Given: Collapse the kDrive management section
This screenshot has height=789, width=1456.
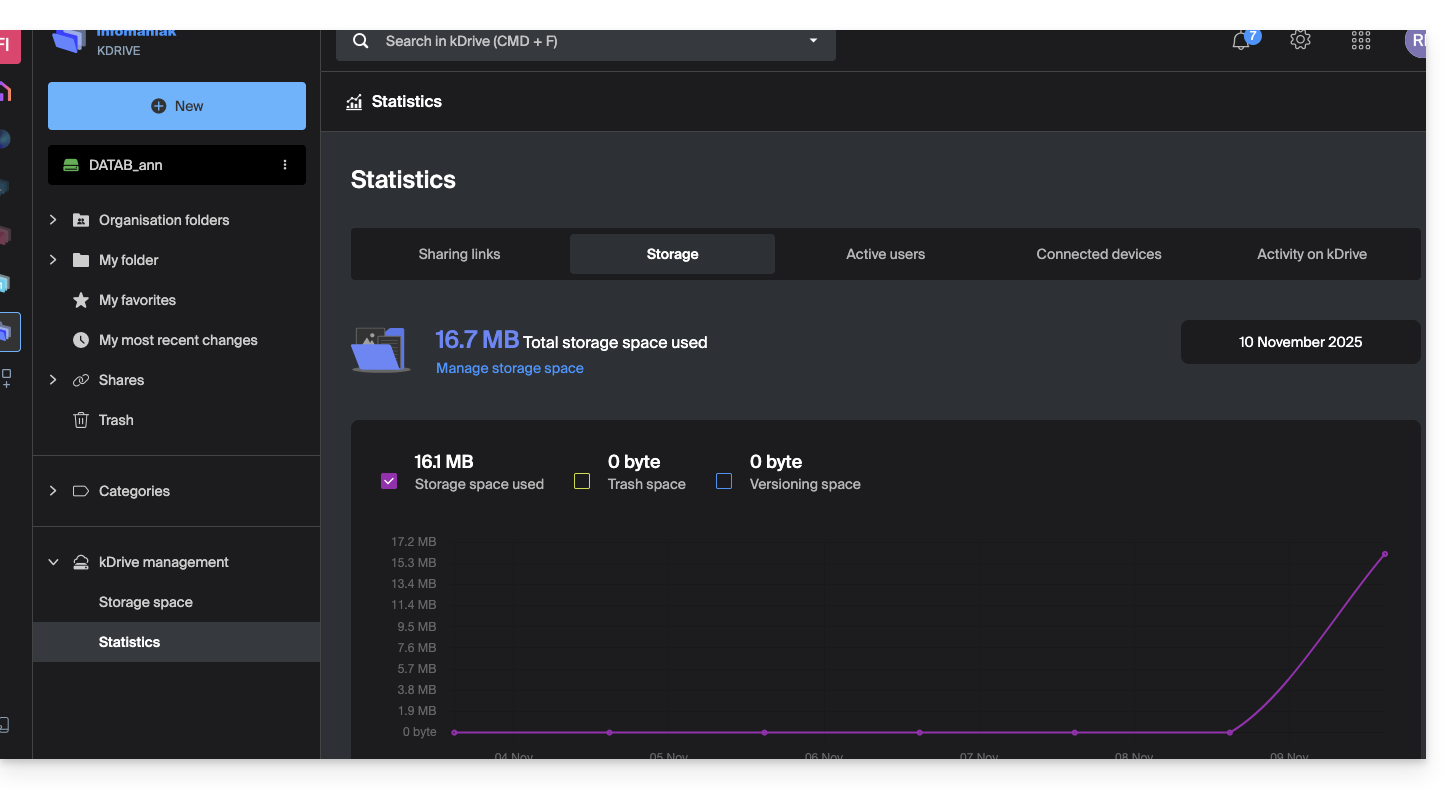Looking at the screenshot, I should click(53, 562).
